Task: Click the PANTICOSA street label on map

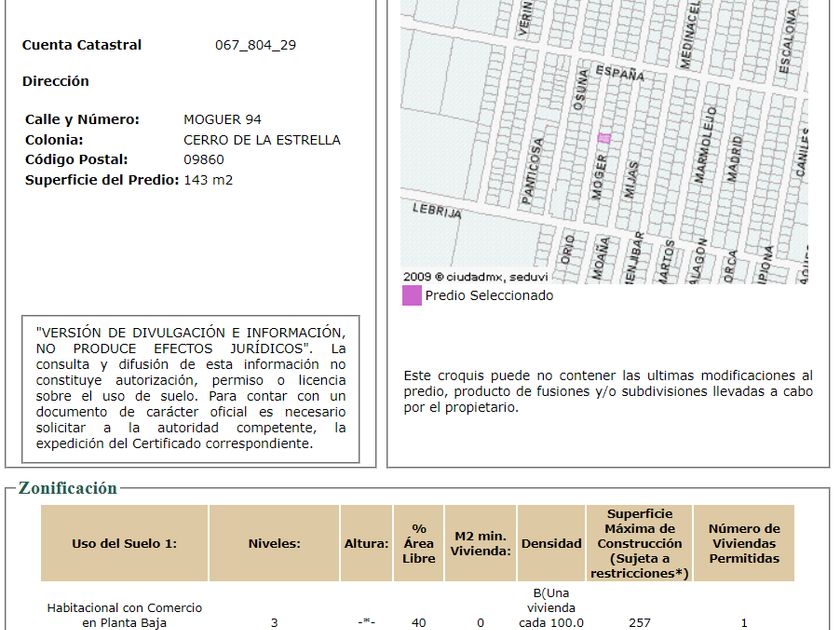Action: coord(537,167)
